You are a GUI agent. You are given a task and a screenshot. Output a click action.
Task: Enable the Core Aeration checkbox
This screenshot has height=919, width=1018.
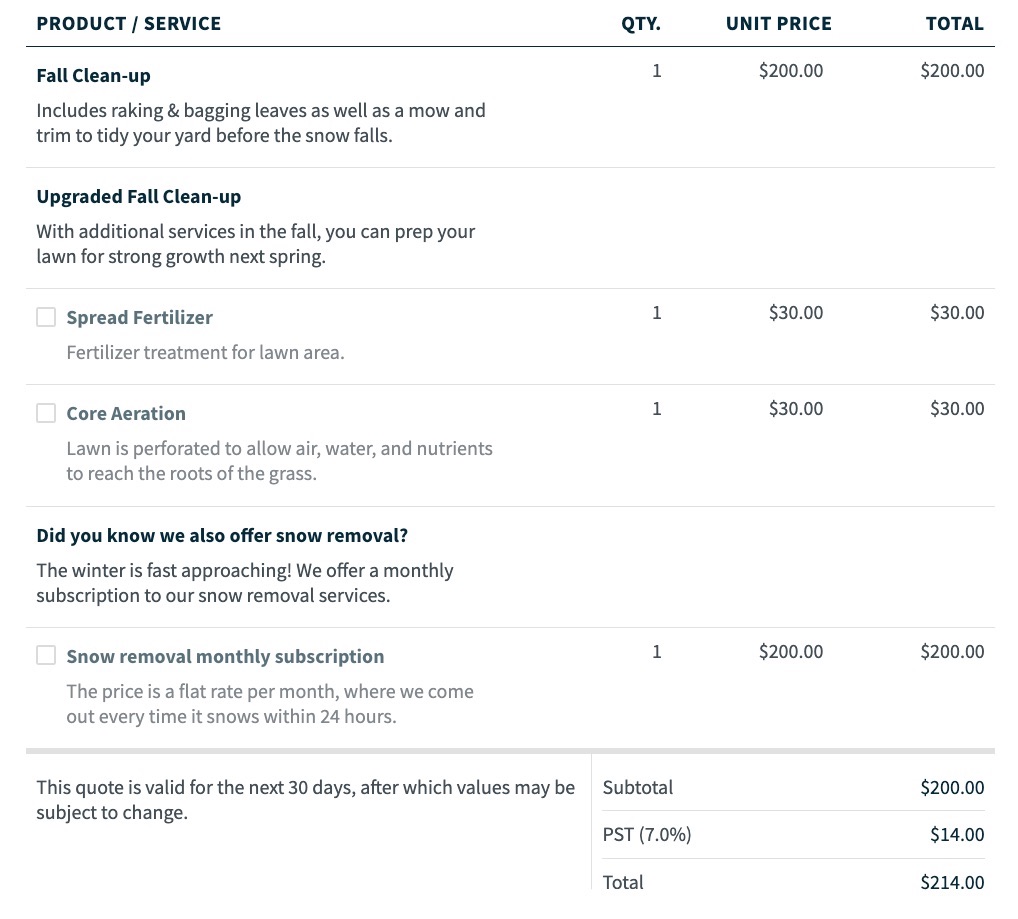46,412
